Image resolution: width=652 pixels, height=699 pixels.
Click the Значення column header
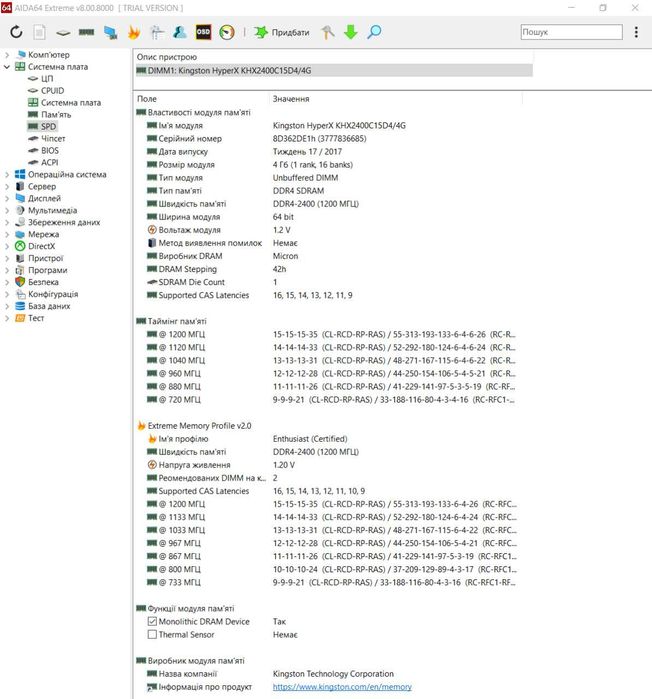tap(396, 99)
